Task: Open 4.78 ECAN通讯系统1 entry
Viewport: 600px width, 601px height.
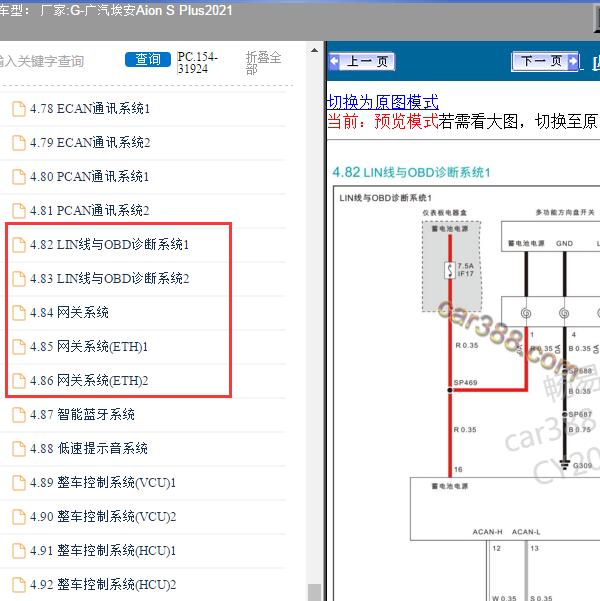Action: coord(90,109)
